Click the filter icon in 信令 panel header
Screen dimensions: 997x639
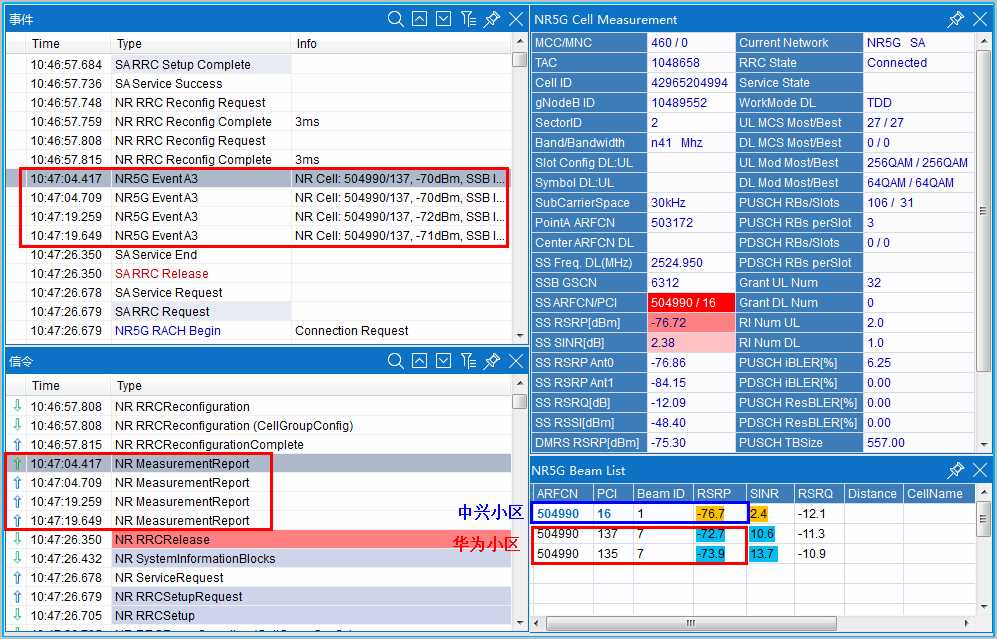468,361
